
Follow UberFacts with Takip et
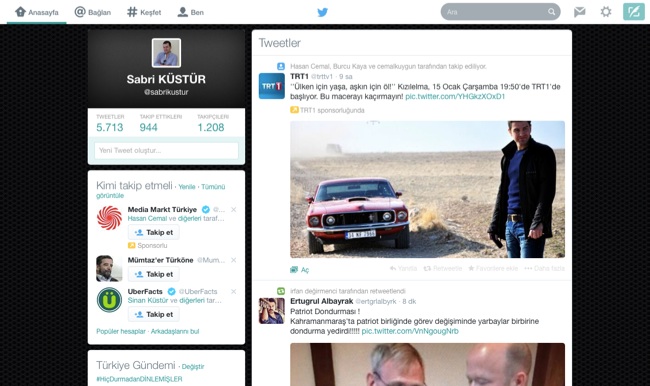(x=154, y=314)
